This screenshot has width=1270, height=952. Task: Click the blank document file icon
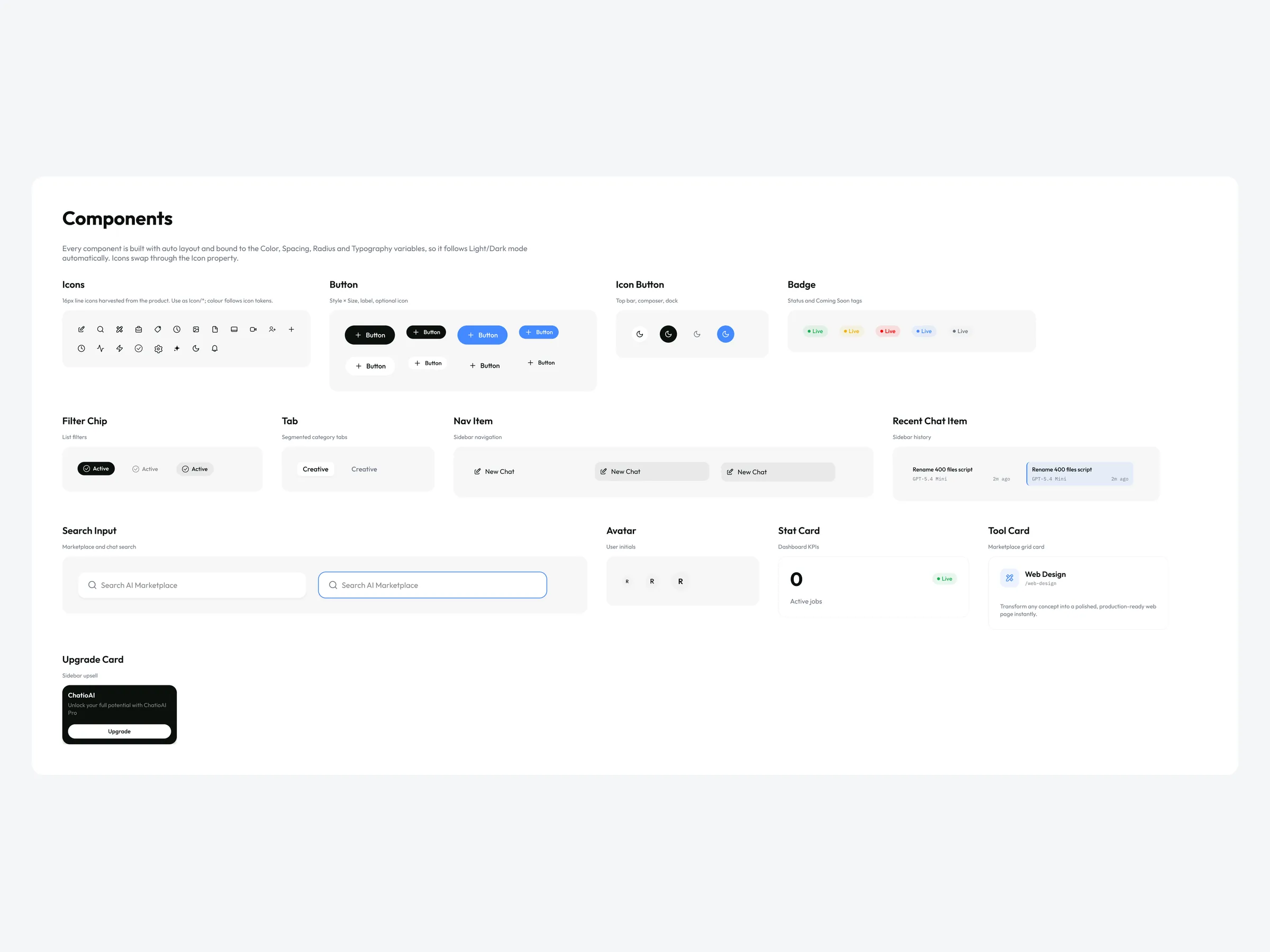[215, 329]
